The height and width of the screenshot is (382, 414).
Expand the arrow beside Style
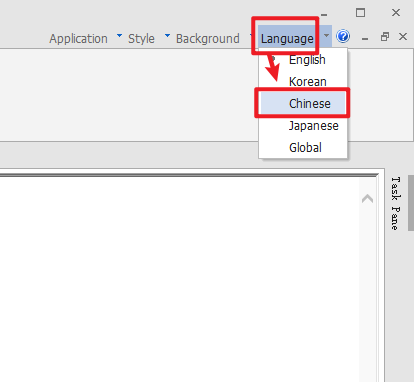click(167, 35)
